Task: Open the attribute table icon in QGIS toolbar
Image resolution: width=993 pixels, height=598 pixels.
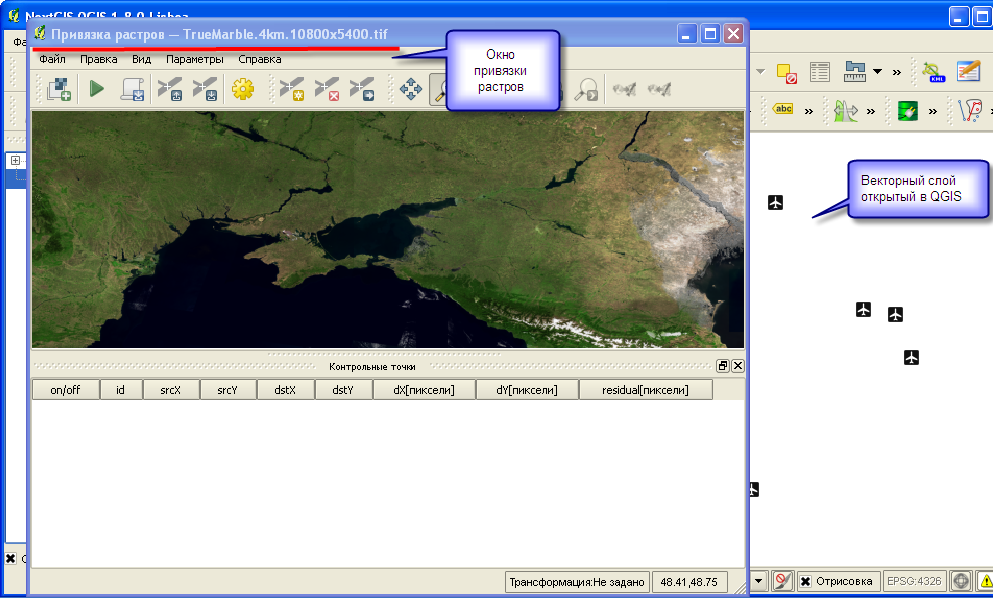Action: click(820, 71)
